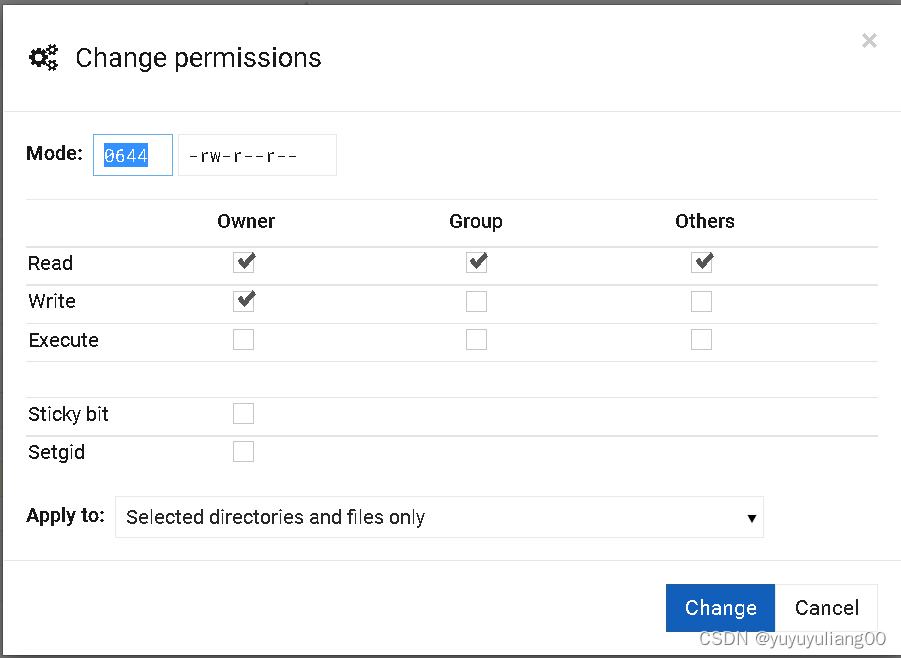The height and width of the screenshot is (658, 901).
Task: Close the Change permissions dialog
Action: tap(868, 40)
